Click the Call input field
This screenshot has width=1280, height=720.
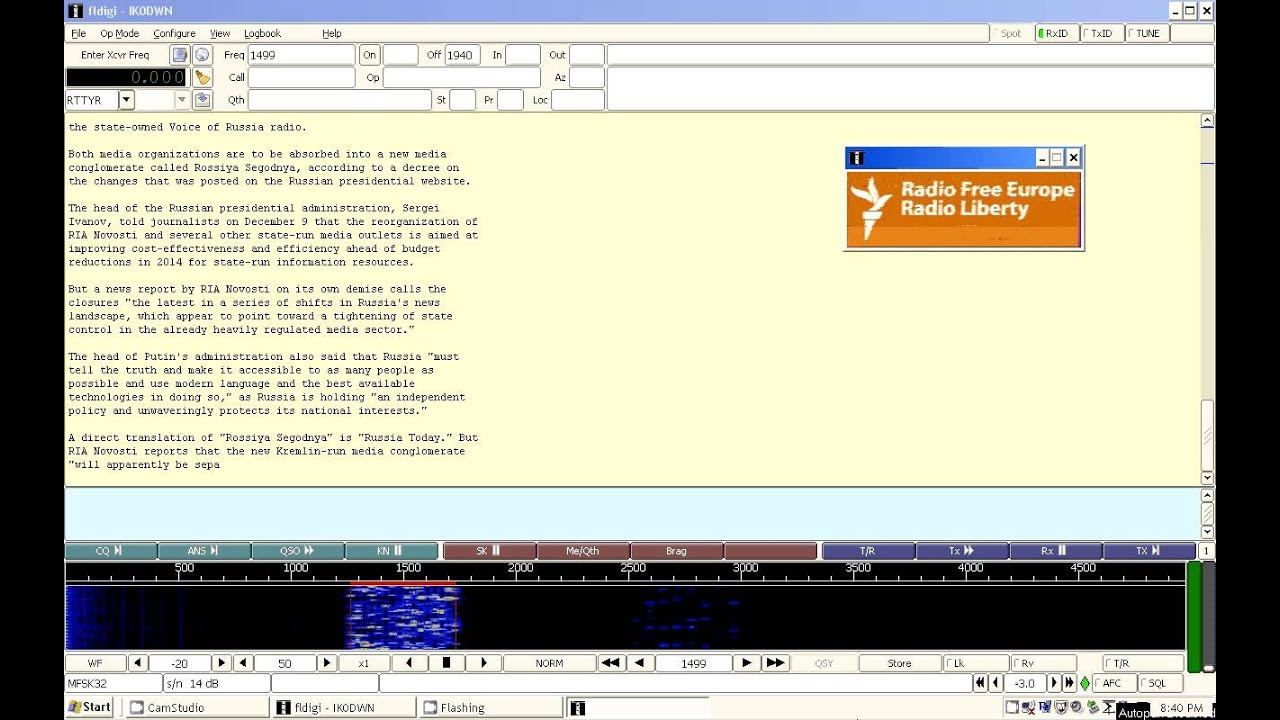click(x=301, y=77)
